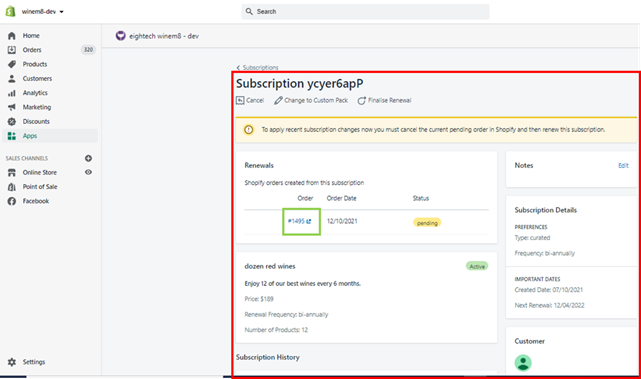The height and width of the screenshot is (379, 641).
Task: Click the Facebook logo icon
Action: [12, 201]
